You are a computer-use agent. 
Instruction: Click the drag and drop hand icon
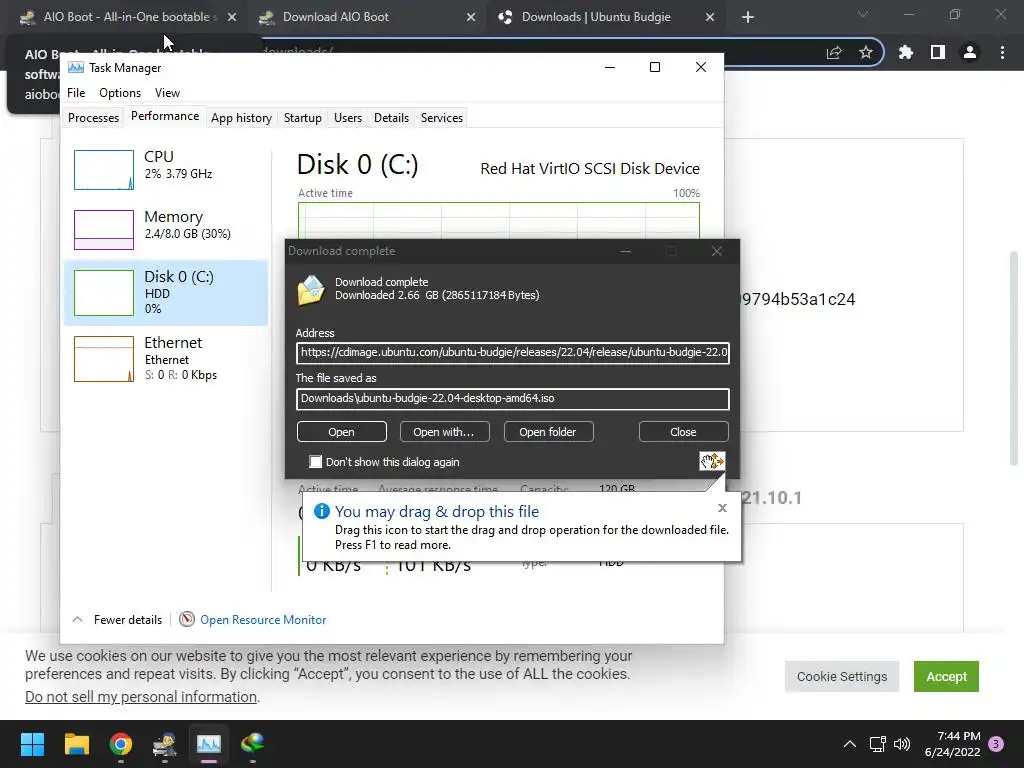[x=712, y=461]
